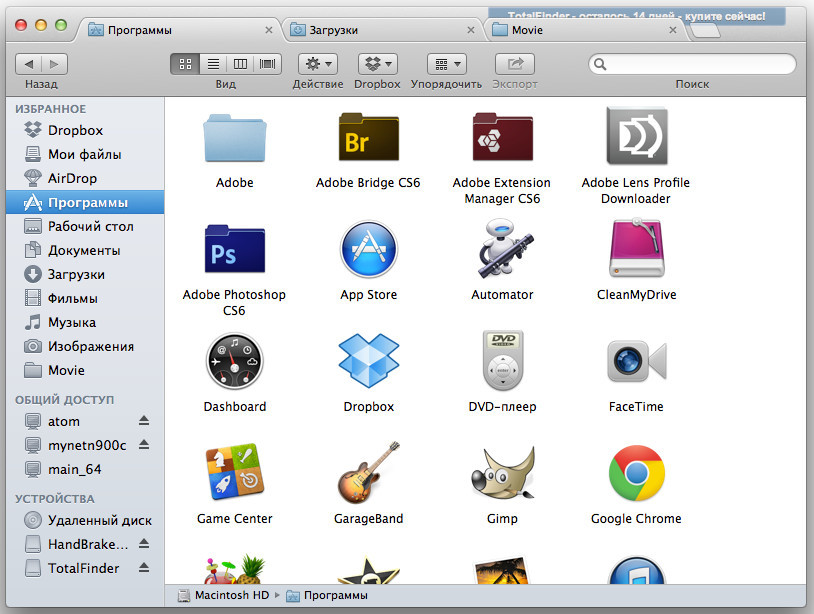Screen dimensions: 814x614
Task: Launch the Gimp application
Action: point(502,473)
